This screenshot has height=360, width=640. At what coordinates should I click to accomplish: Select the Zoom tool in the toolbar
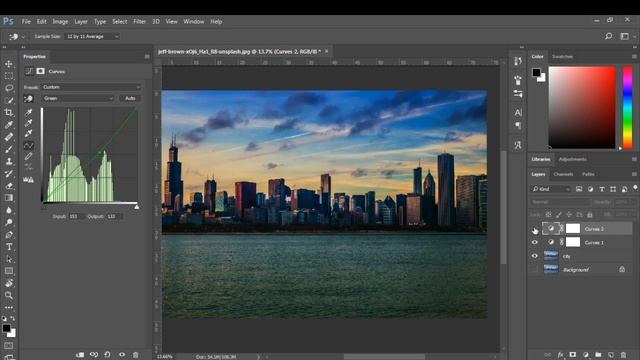(x=9, y=295)
